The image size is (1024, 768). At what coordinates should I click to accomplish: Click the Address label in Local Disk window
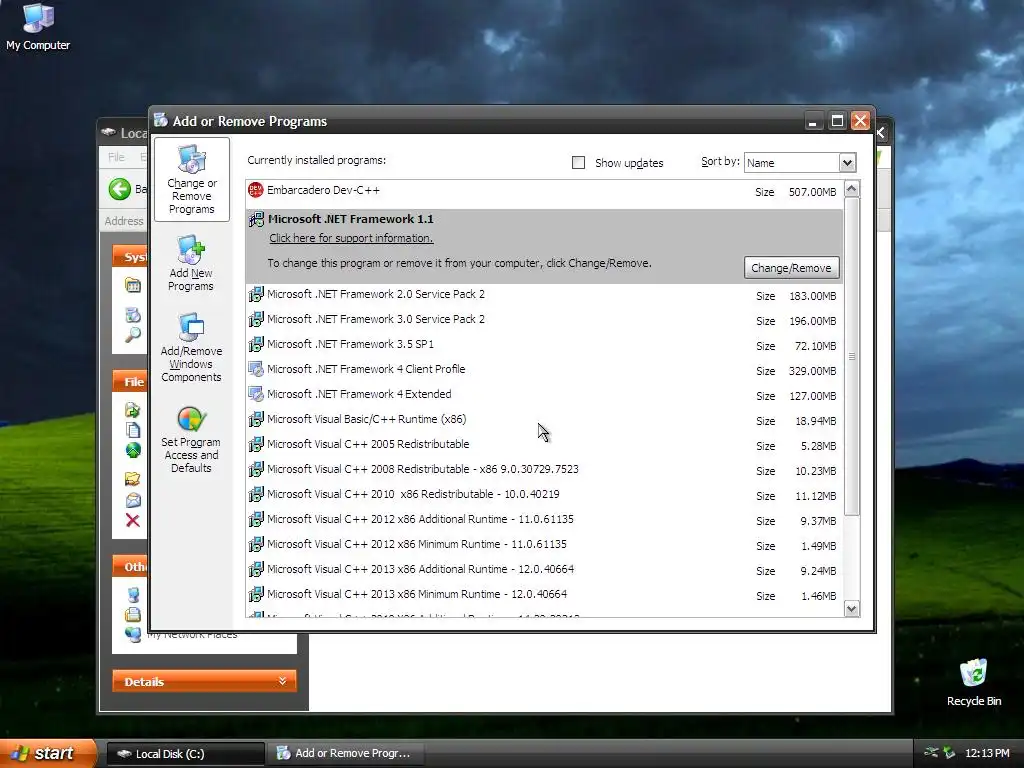click(x=123, y=221)
